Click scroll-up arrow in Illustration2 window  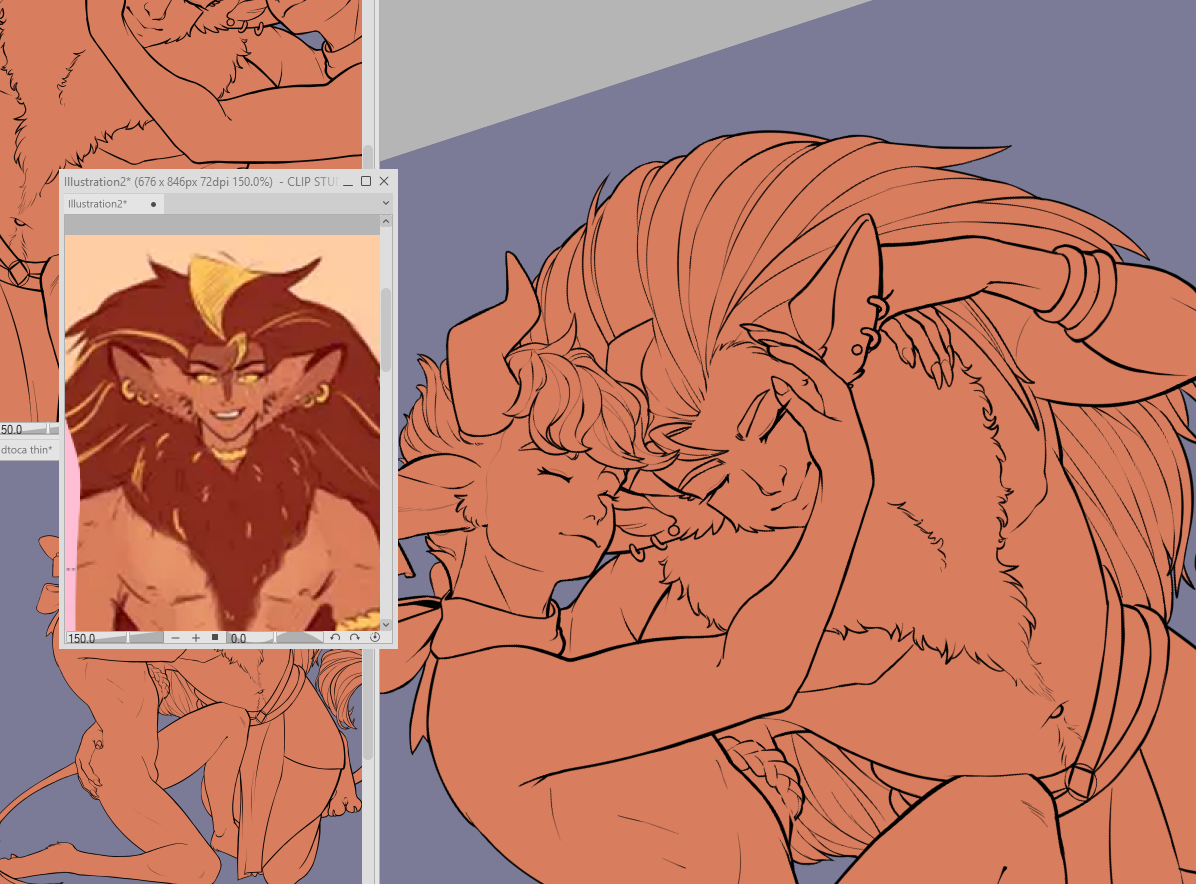click(386, 221)
